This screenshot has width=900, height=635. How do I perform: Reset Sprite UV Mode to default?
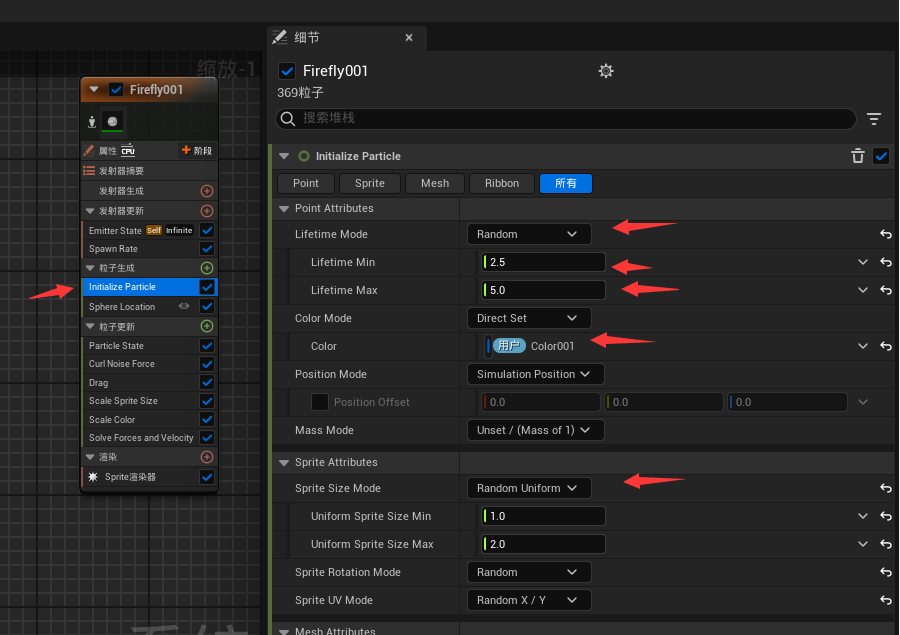click(886, 600)
